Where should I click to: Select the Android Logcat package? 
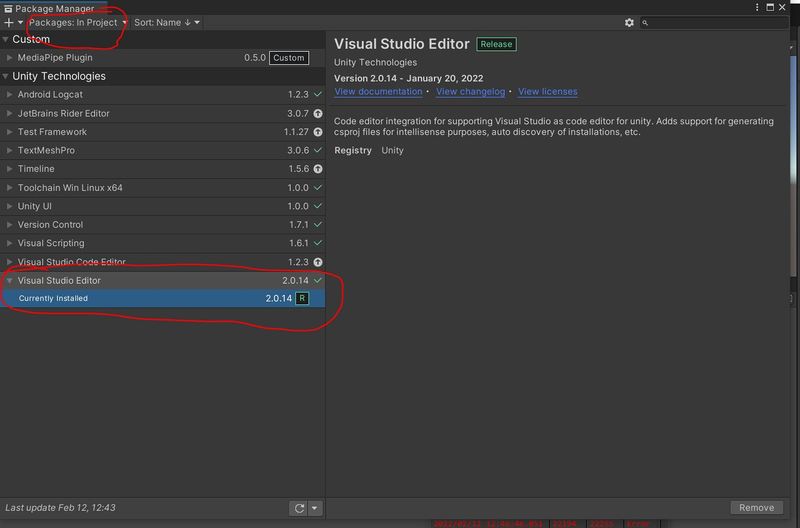pyautogui.click(x=163, y=94)
